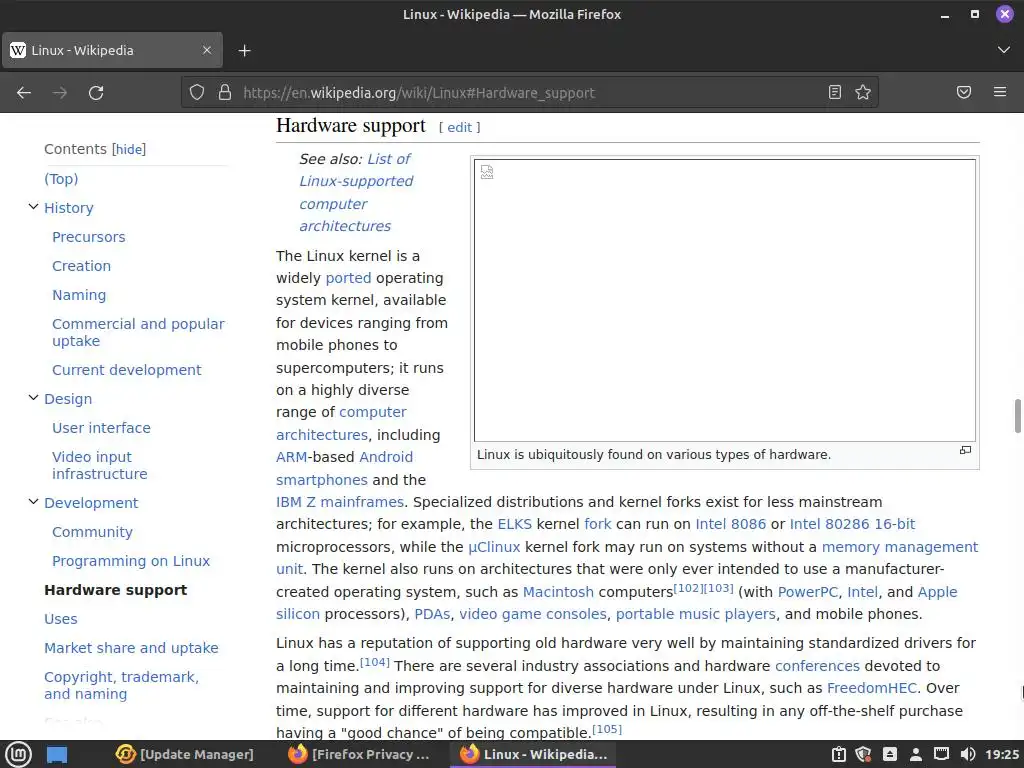Show site security padlock info
This screenshot has width=1024, height=768.
click(x=225, y=92)
